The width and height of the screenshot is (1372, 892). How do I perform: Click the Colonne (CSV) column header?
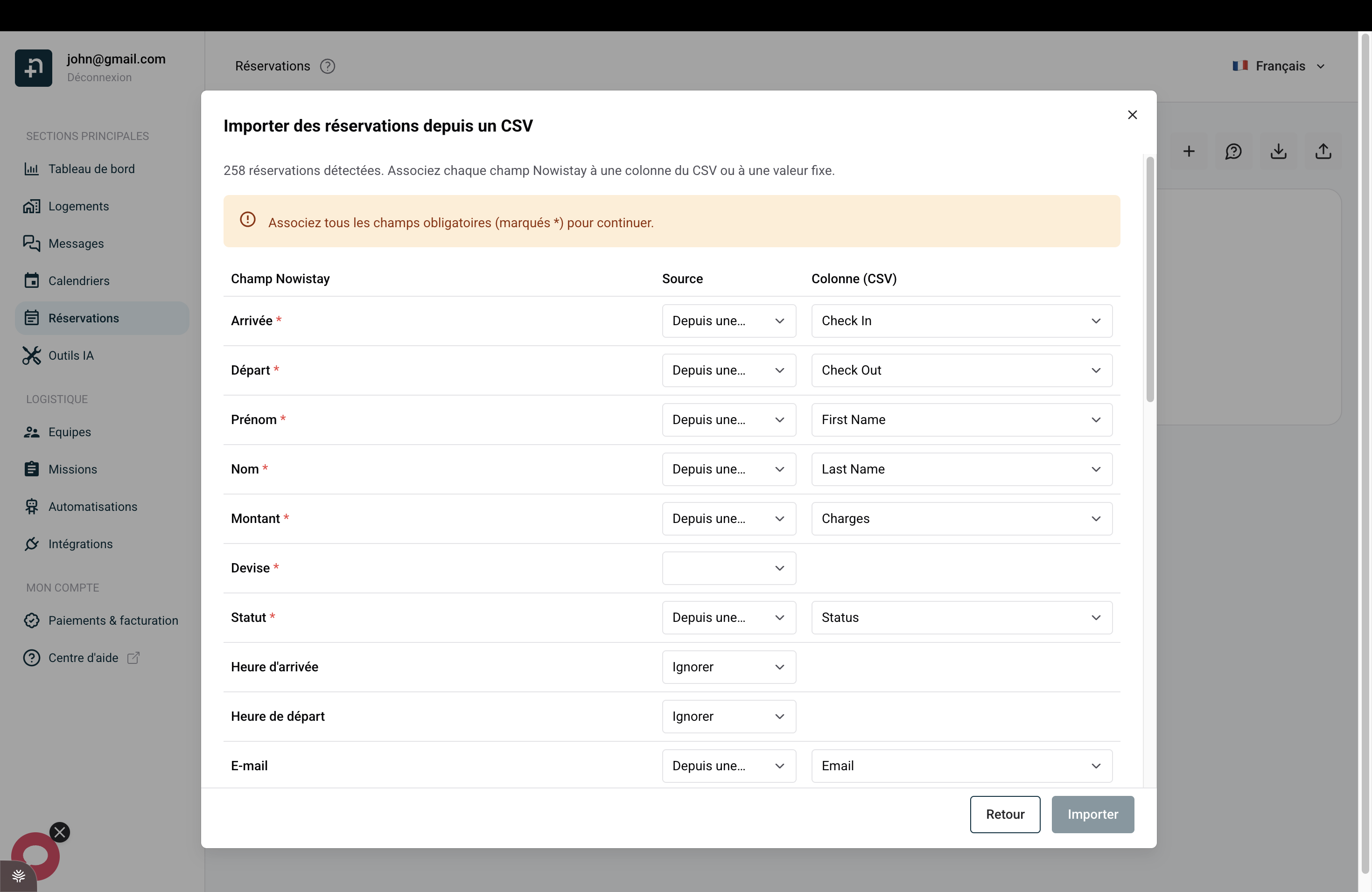tap(854, 279)
